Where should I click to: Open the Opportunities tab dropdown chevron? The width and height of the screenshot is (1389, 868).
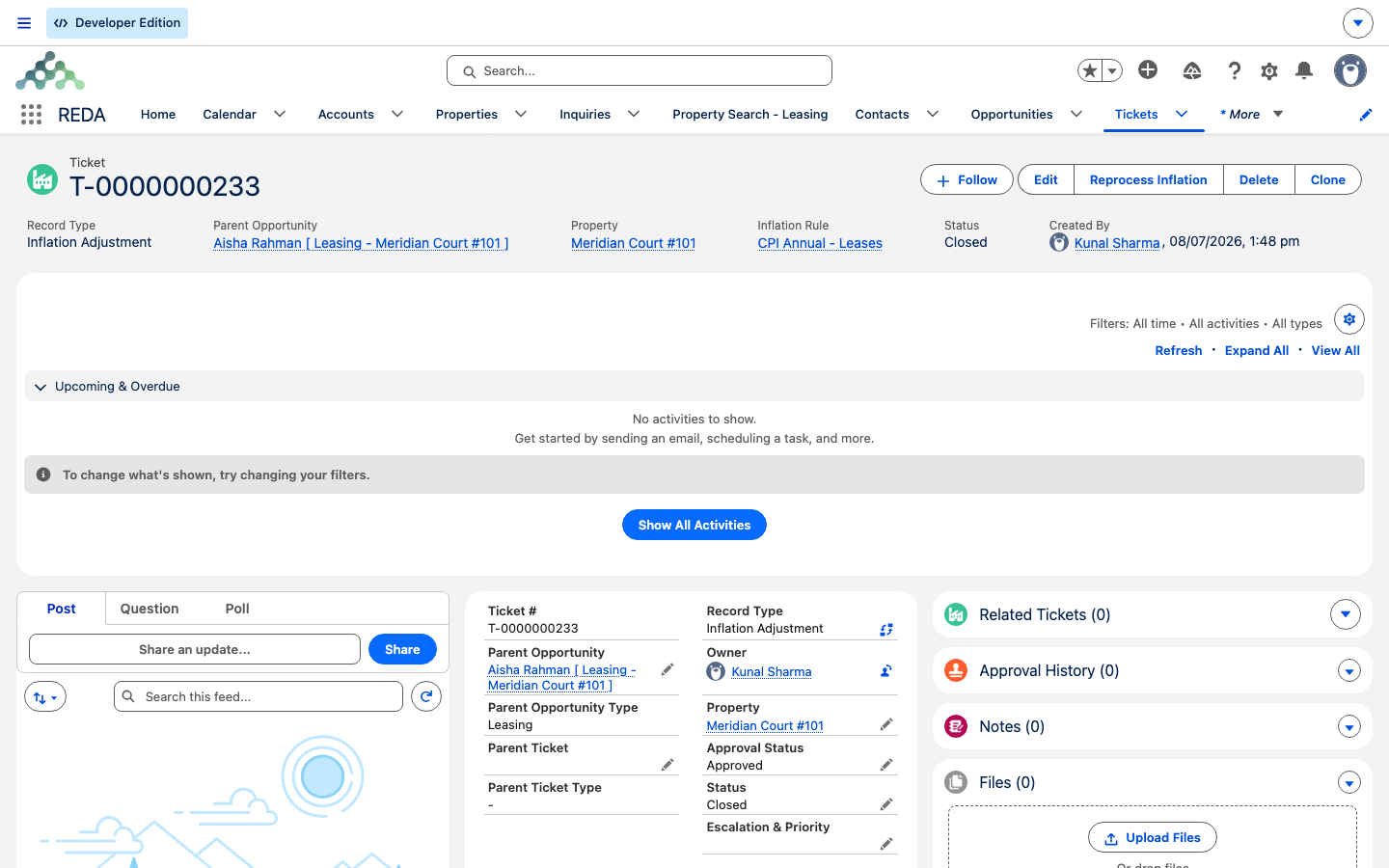pos(1076,114)
